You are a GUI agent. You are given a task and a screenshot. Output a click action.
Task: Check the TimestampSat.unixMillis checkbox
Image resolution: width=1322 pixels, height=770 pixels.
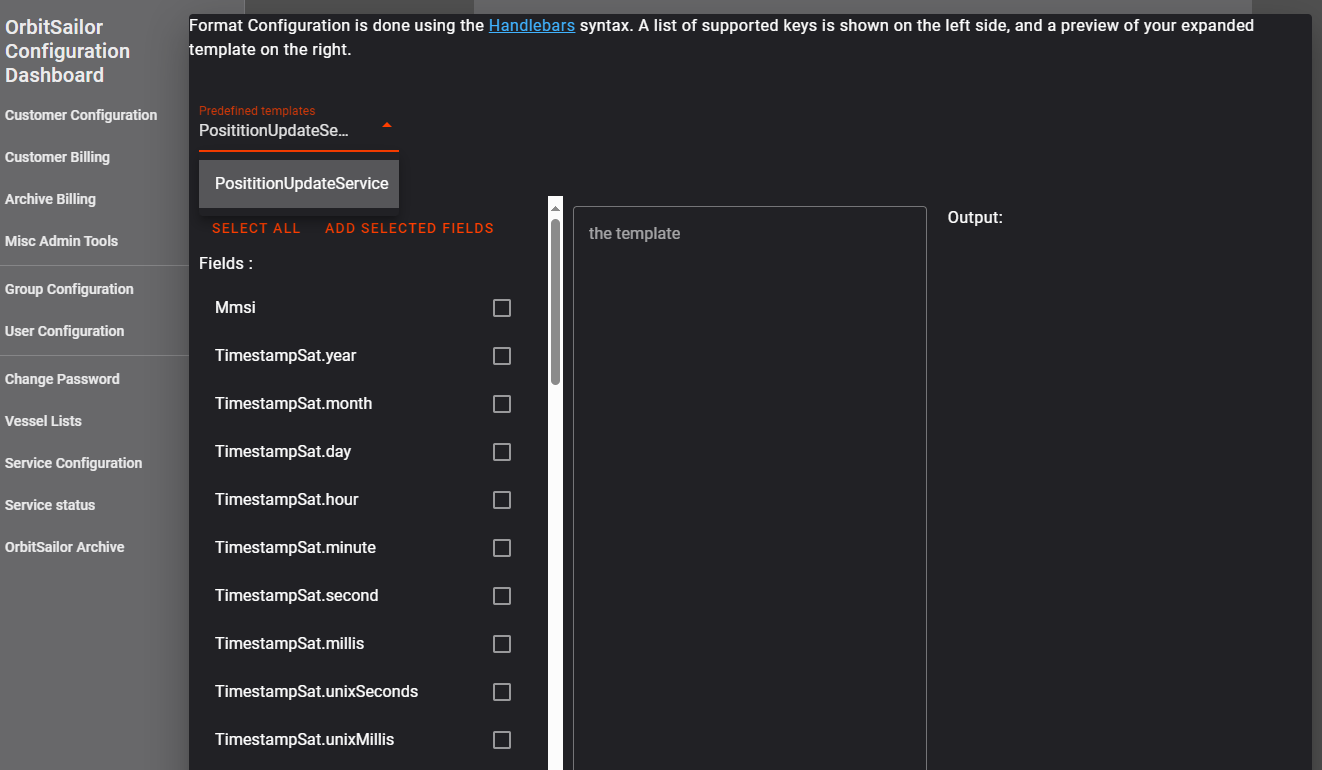(502, 740)
